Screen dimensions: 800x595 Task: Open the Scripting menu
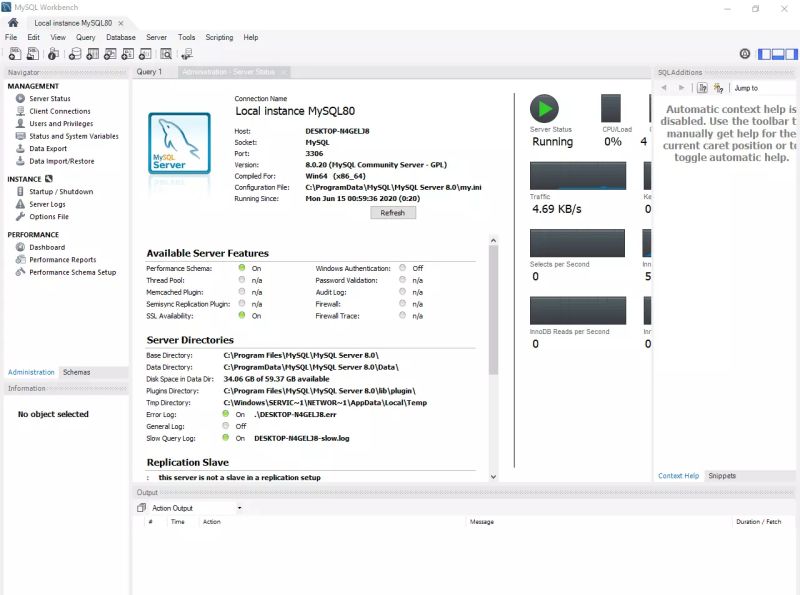click(x=219, y=37)
